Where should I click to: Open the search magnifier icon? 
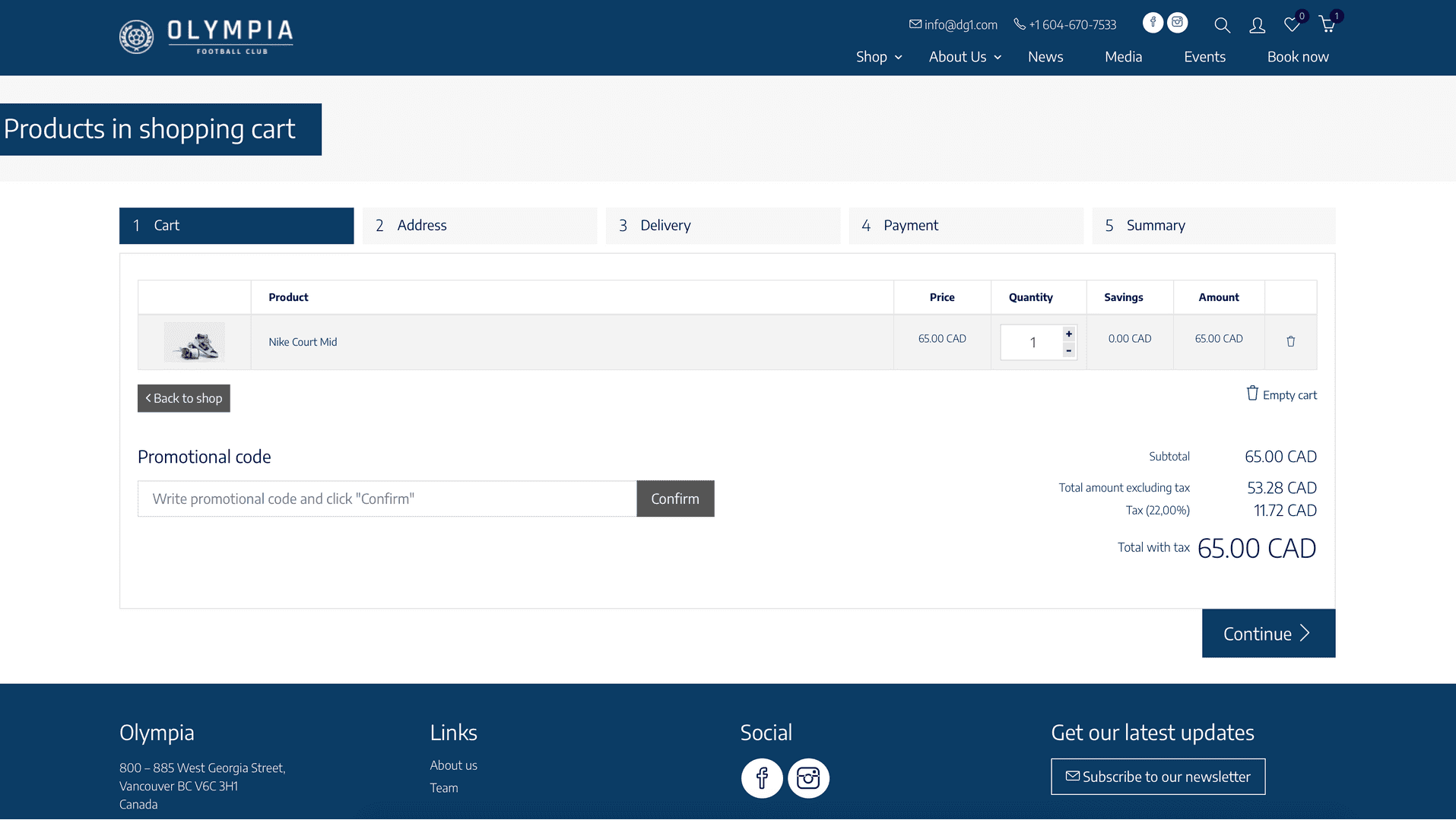pyautogui.click(x=1222, y=25)
